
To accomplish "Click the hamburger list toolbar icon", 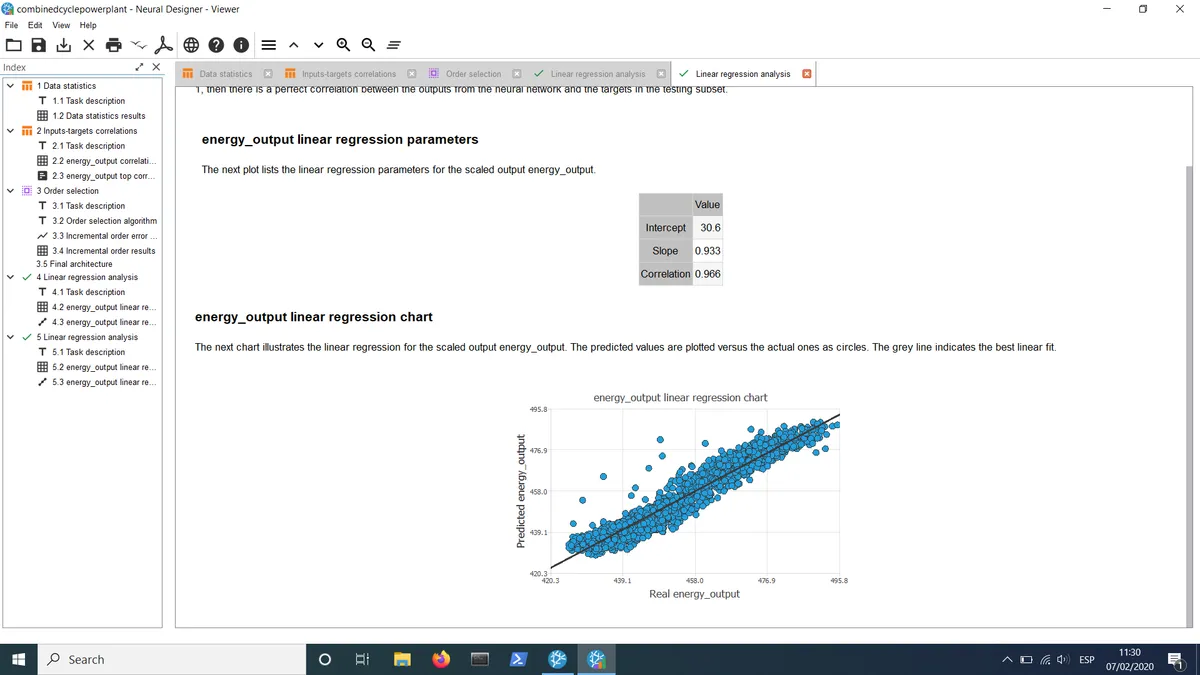I will [268, 44].
